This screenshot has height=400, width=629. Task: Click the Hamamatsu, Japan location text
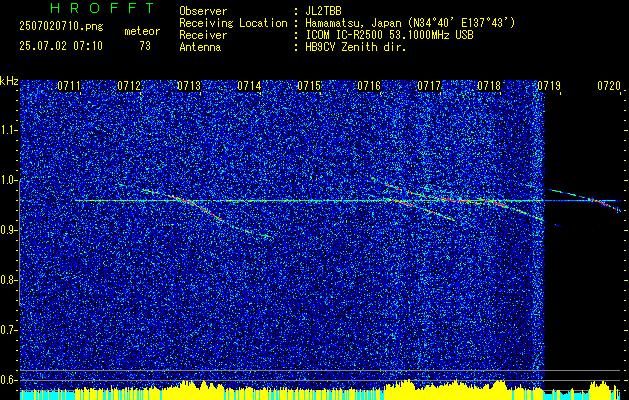pyautogui.click(x=410, y=23)
